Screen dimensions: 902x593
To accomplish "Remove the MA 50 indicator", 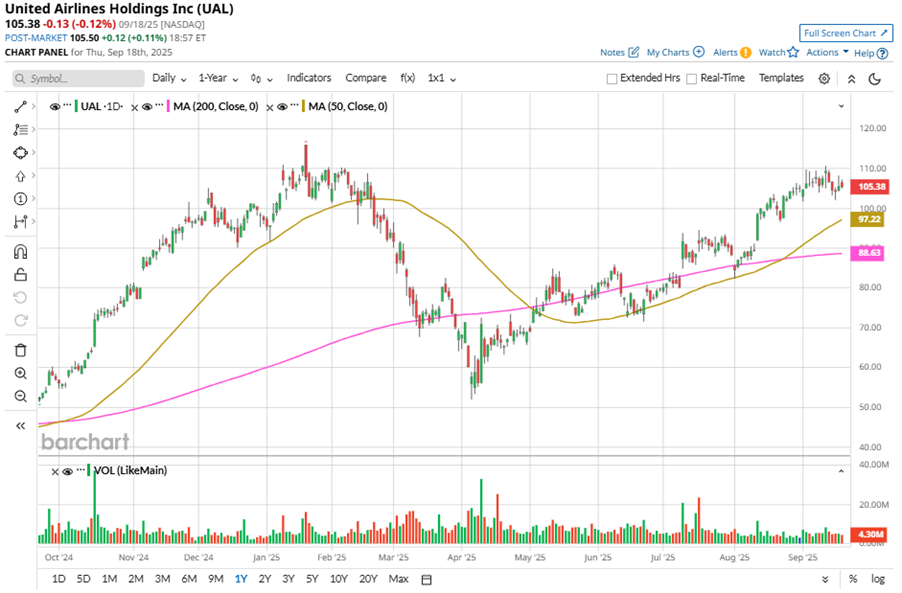I will pyautogui.click(x=270, y=108).
